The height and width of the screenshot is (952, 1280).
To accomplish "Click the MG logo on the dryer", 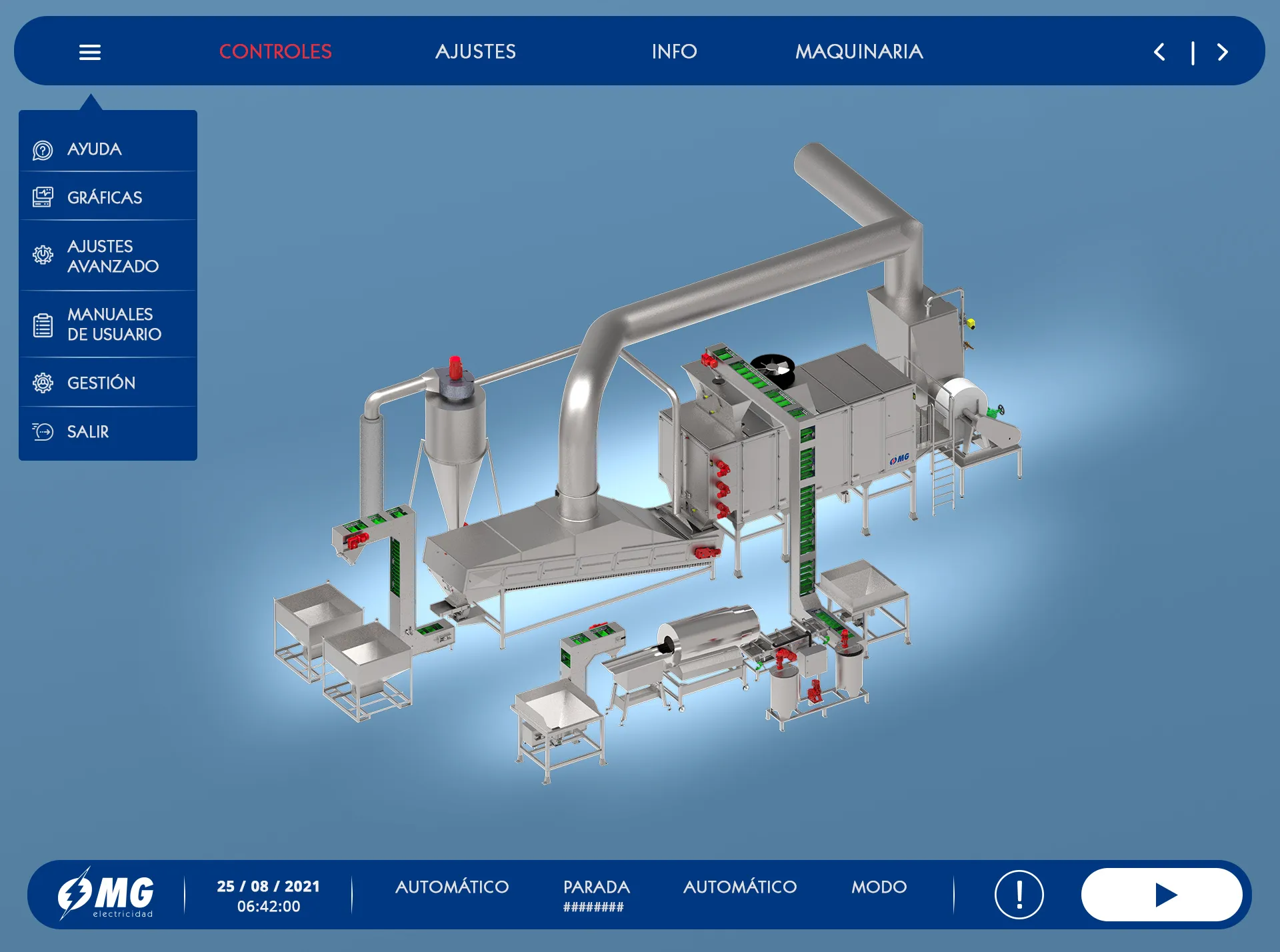I will 899,459.
